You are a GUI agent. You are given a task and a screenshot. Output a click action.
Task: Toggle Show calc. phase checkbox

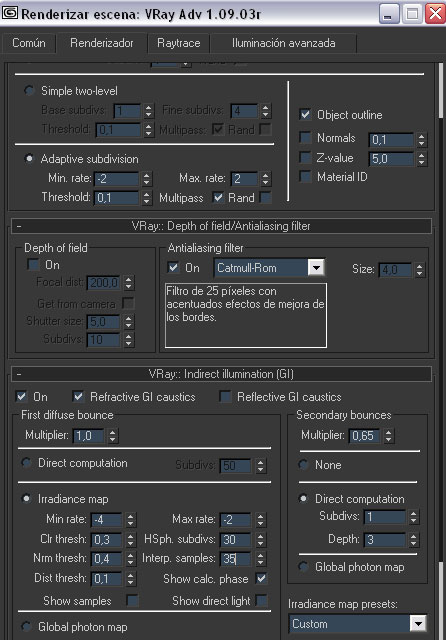[261, 578]
